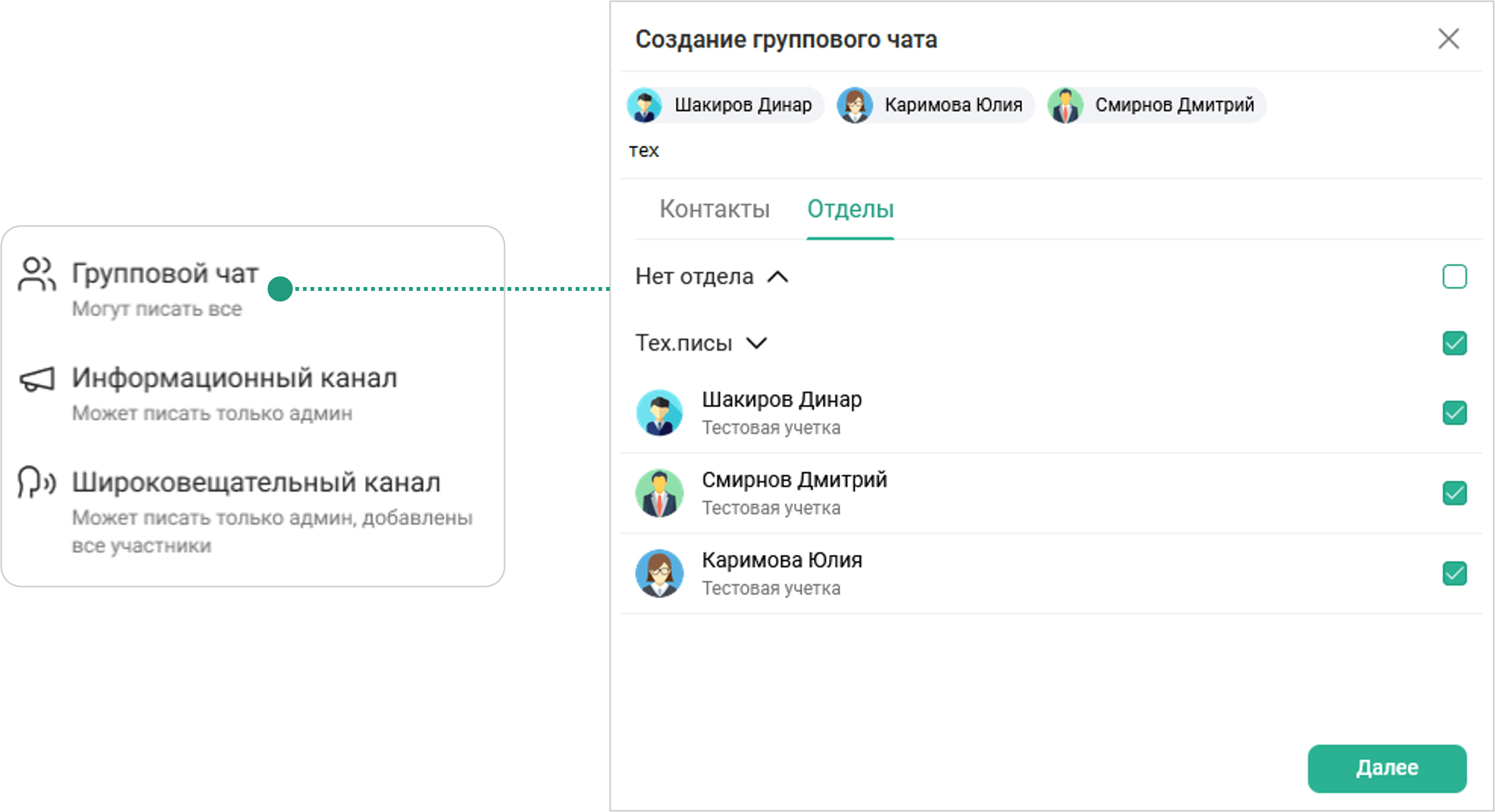
Task: Switch to the Контакты tab
Action: click(714, 209)
